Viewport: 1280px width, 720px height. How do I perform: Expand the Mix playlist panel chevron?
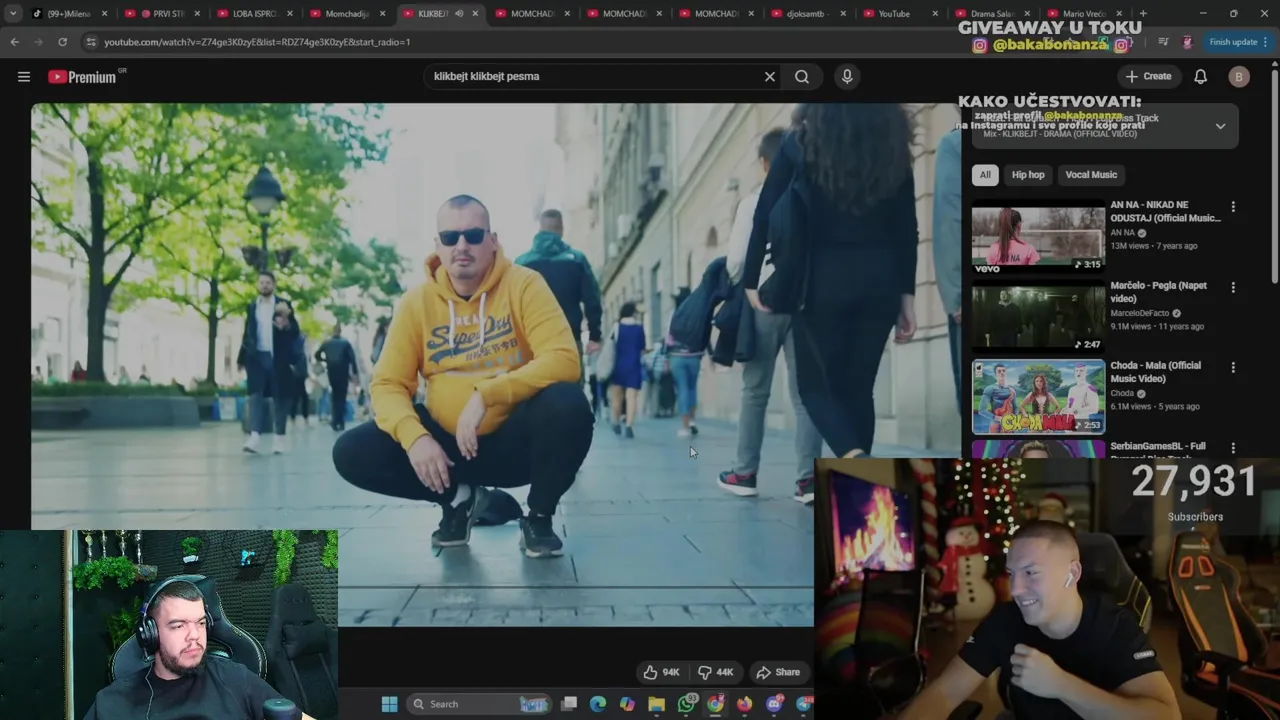[1220, 126]
